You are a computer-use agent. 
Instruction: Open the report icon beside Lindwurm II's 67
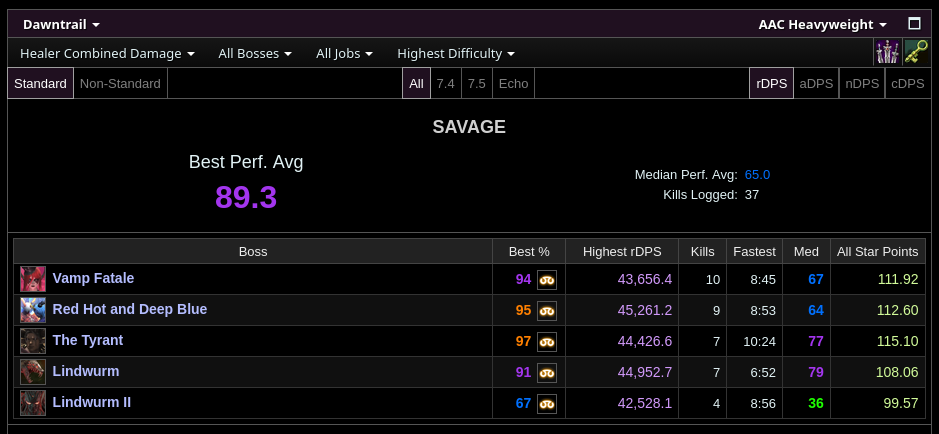pyautogui.click(x=547, y=403)
